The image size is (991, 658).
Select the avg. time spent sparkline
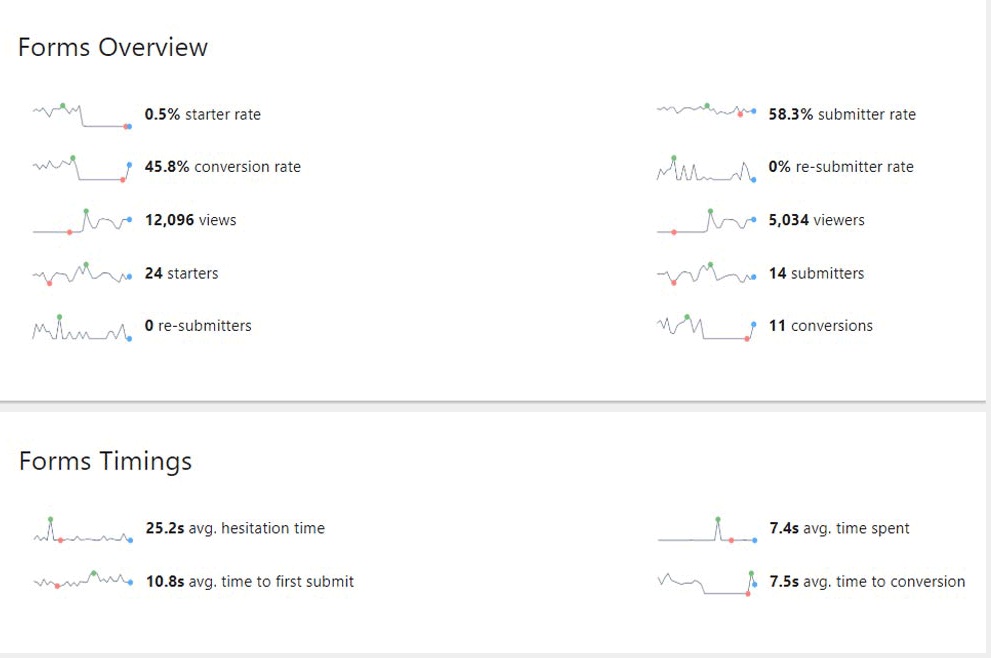coord(706,531)
